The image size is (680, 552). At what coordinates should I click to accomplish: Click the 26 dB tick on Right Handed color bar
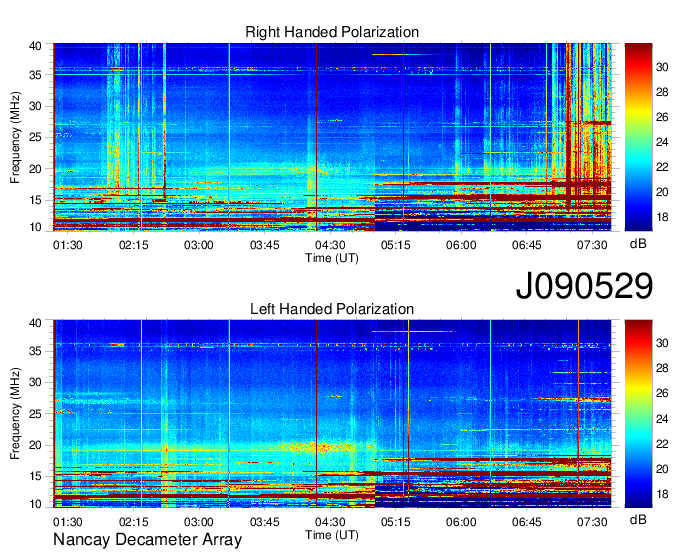coord(662,118)
